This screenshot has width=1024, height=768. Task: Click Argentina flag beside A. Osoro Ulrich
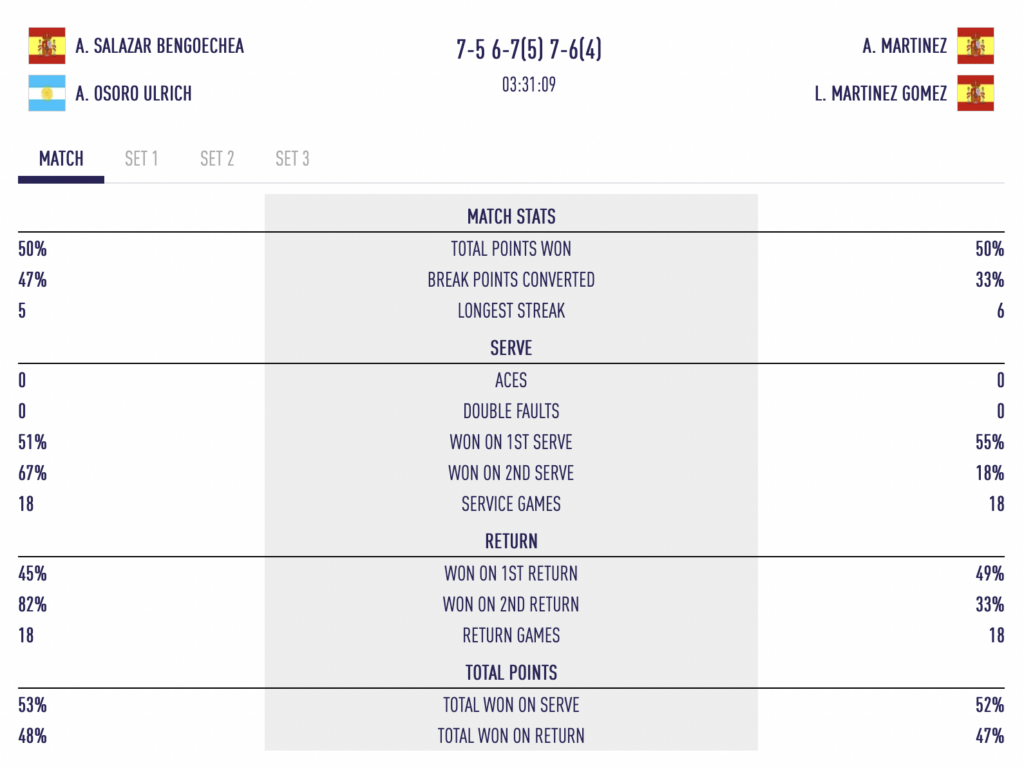click(47, 93)
